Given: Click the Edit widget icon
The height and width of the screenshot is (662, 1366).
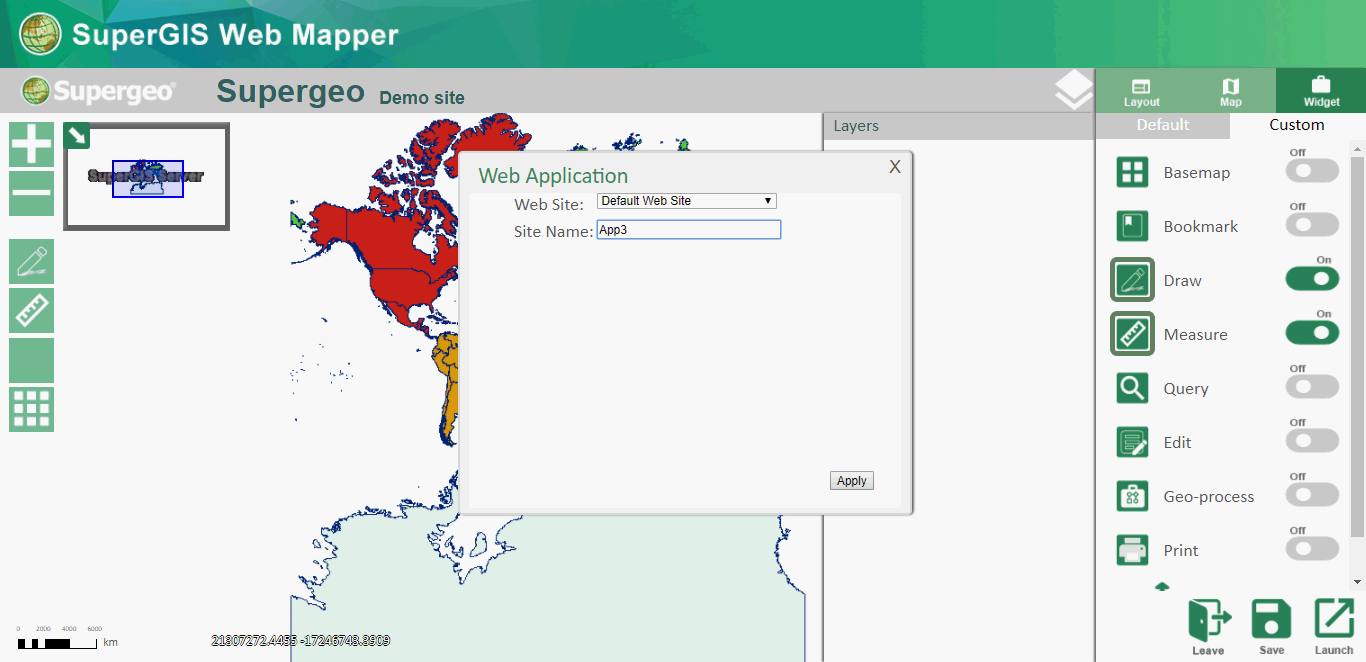Looking at the screenshot, I should click(x=1132, y=442).
